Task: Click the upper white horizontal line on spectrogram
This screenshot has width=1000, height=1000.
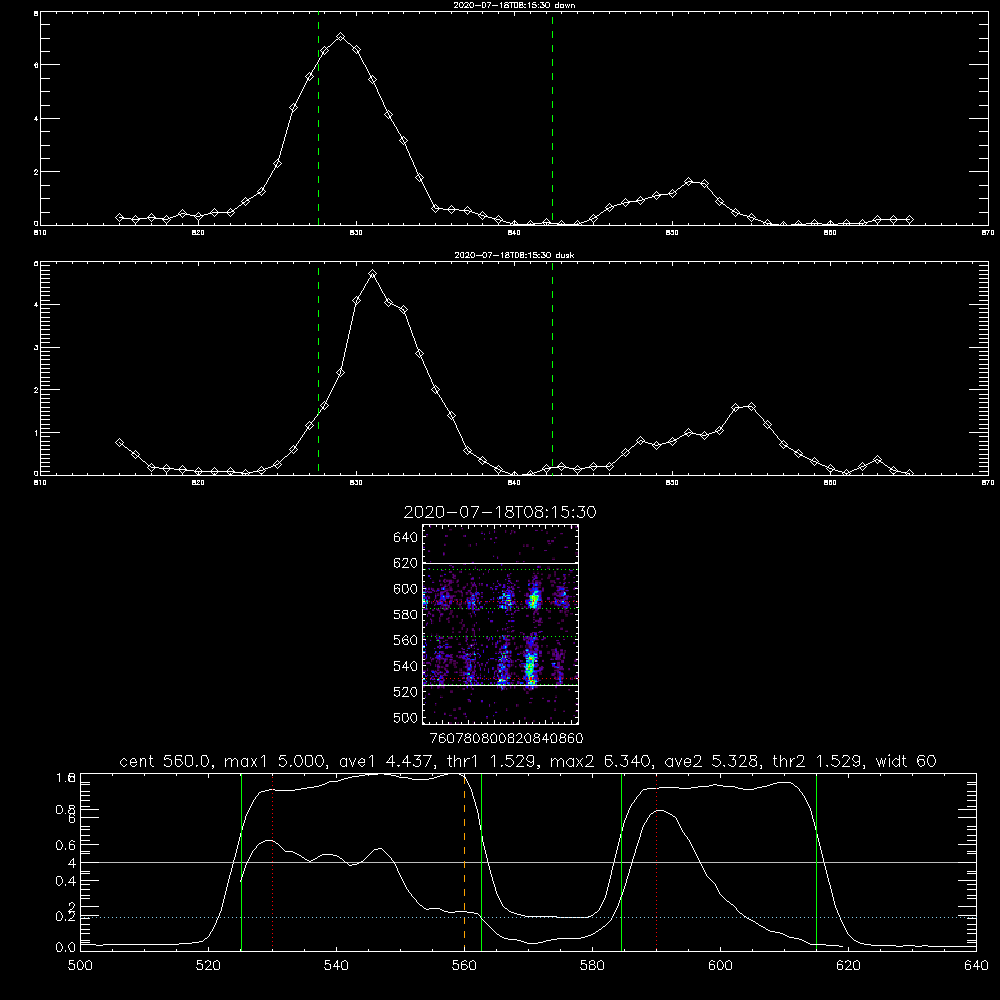Action: (x=501, y=563)
